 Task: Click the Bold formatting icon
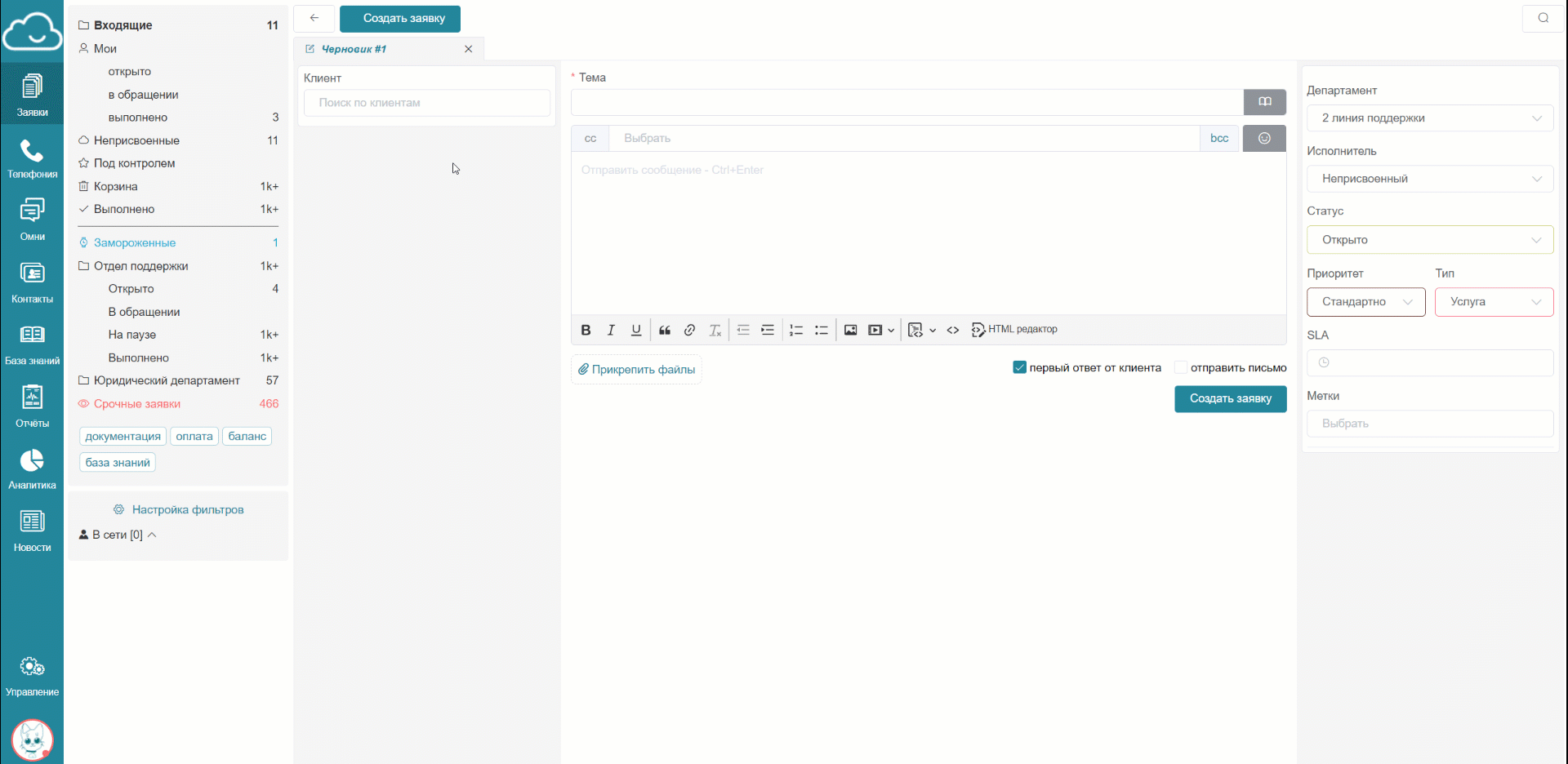point(586,330)
